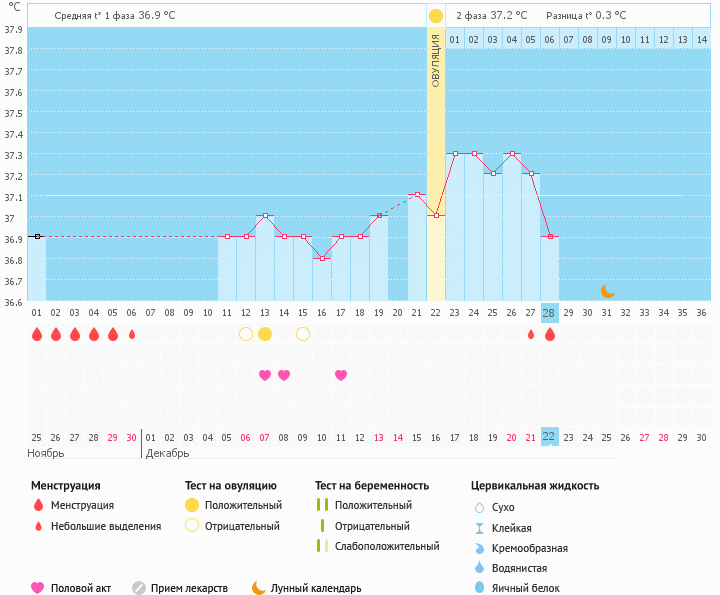720x595 pixels.
Task: Click the small spotting drop on day 27
Action: pos(530,334)
